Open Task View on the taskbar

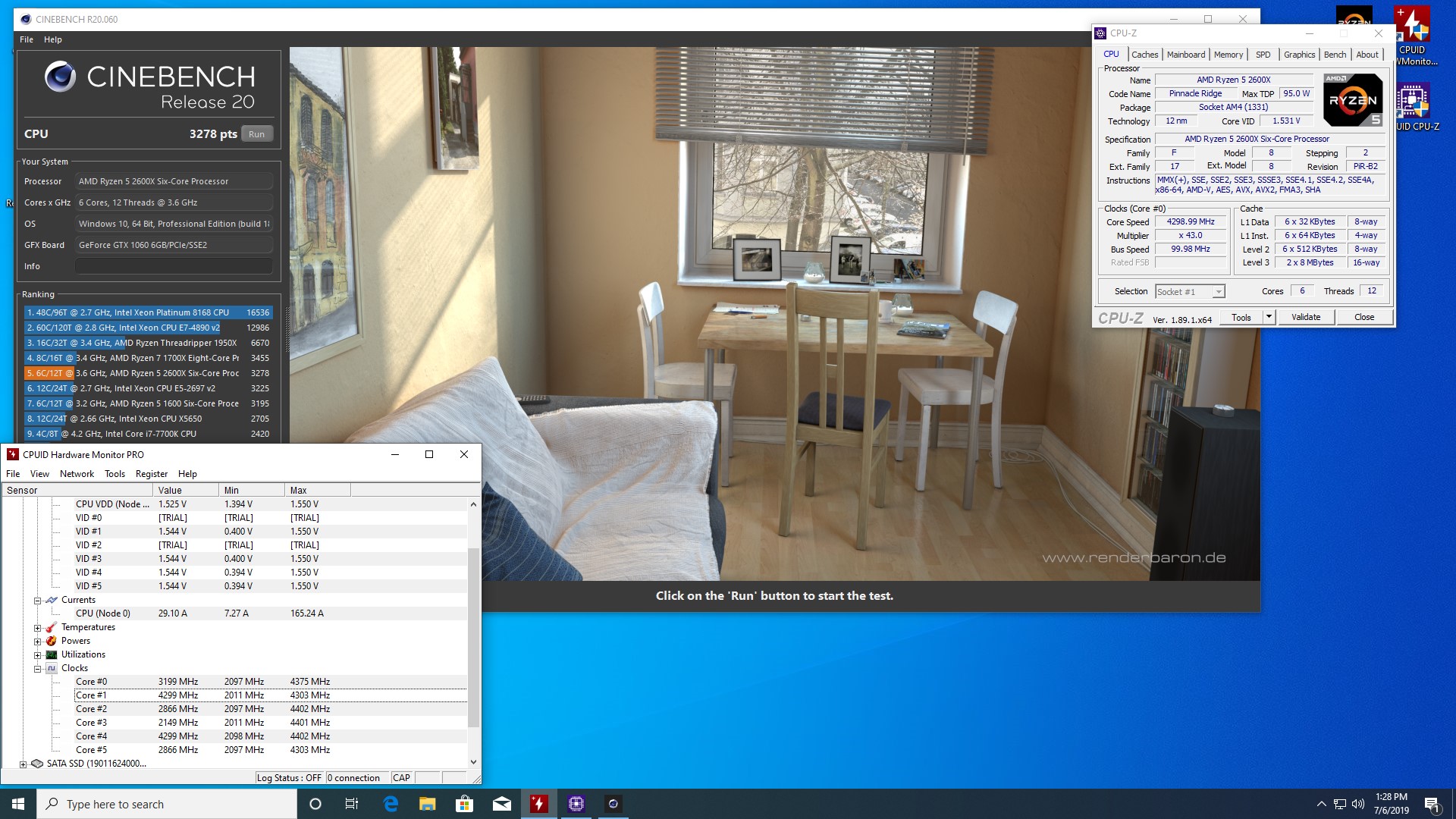(352, 804)
